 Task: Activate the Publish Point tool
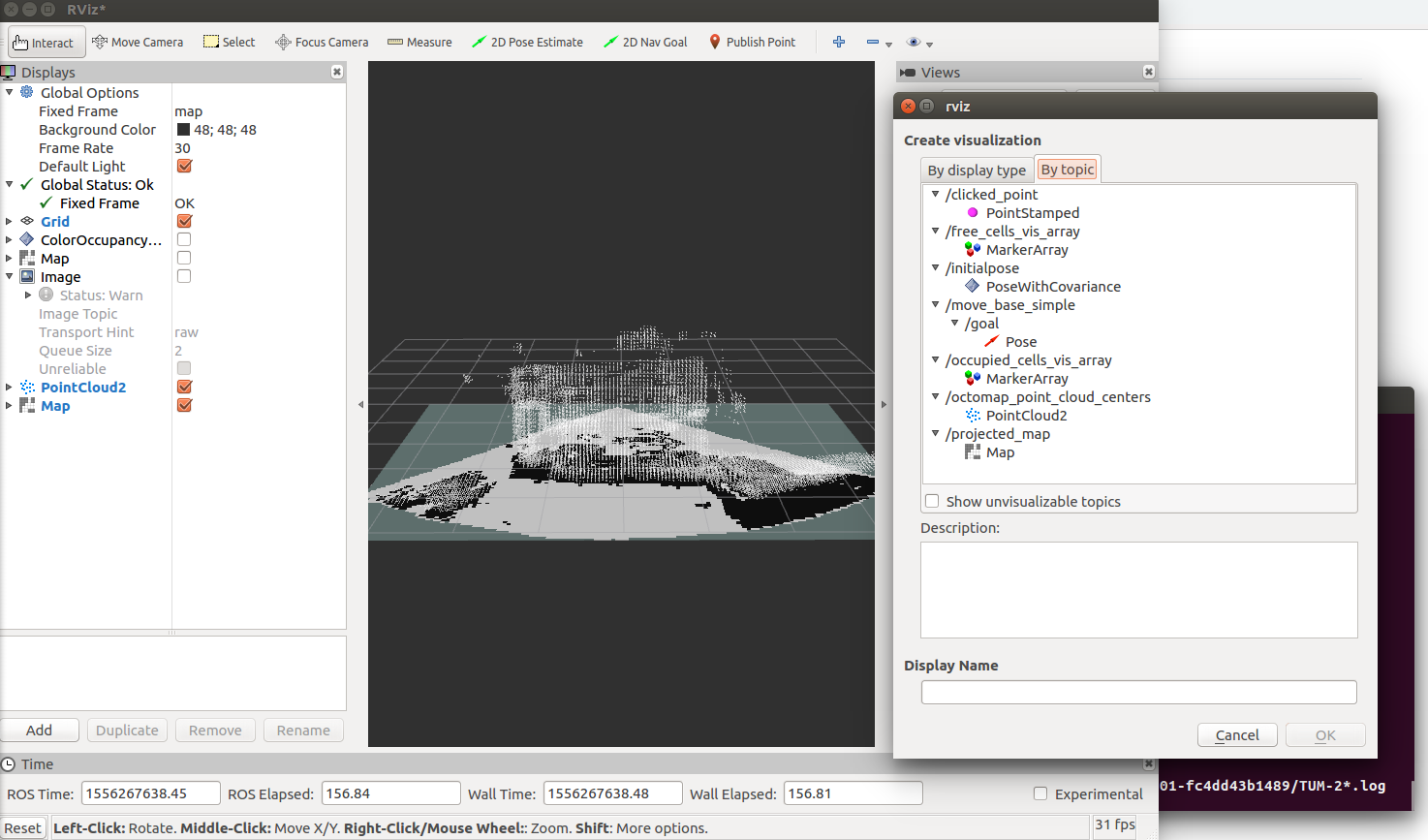coord(753,42)
